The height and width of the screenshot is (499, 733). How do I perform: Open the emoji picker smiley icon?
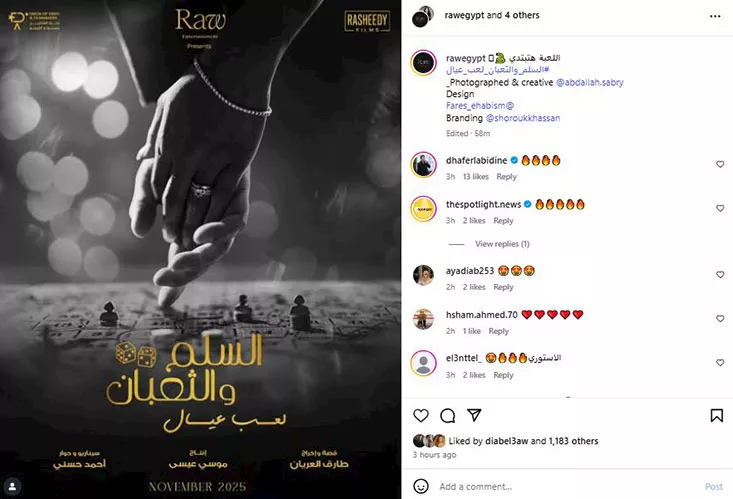[421, 486]
